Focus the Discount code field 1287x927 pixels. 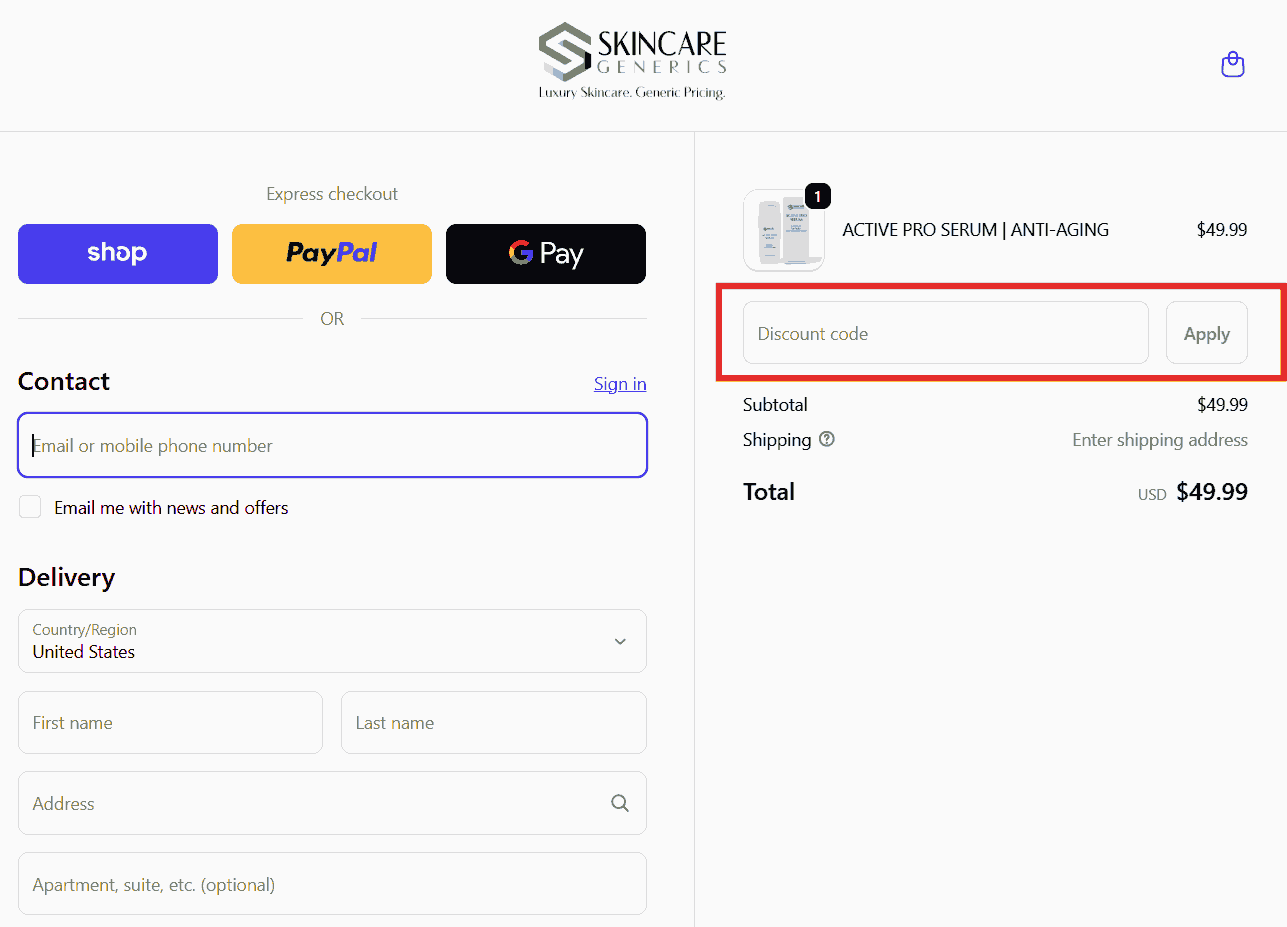pyautogui.click(x=945, y=333)
